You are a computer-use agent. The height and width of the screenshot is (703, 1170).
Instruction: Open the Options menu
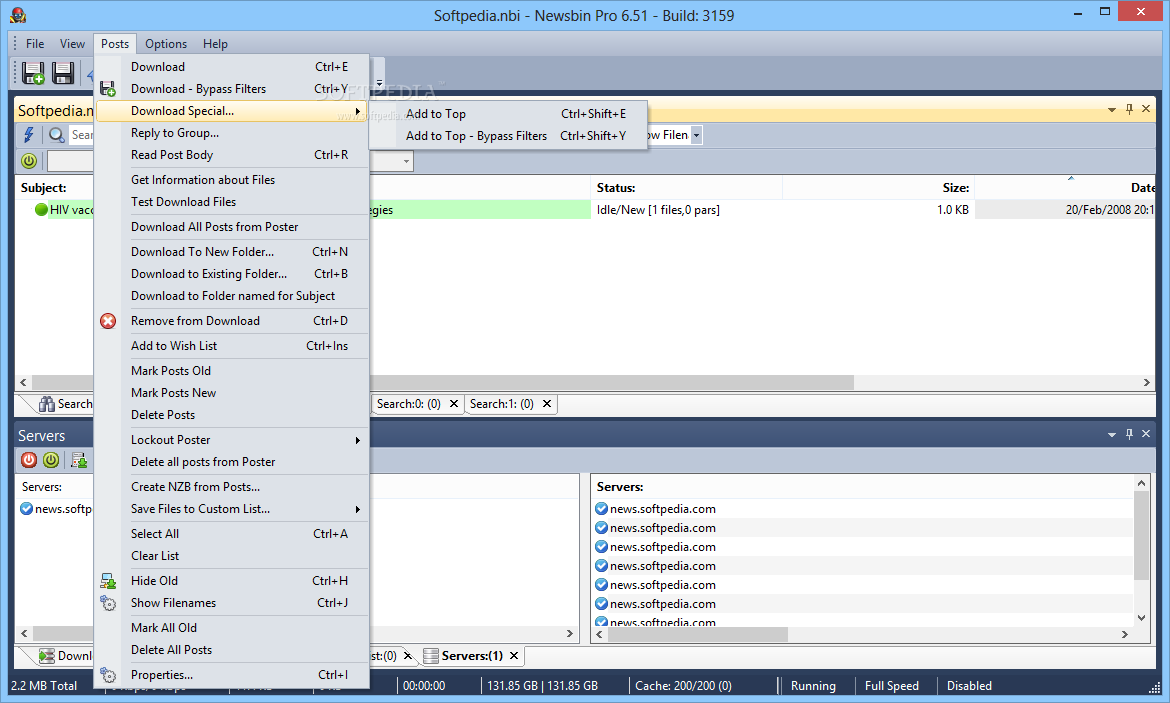(x=166, y=43)
